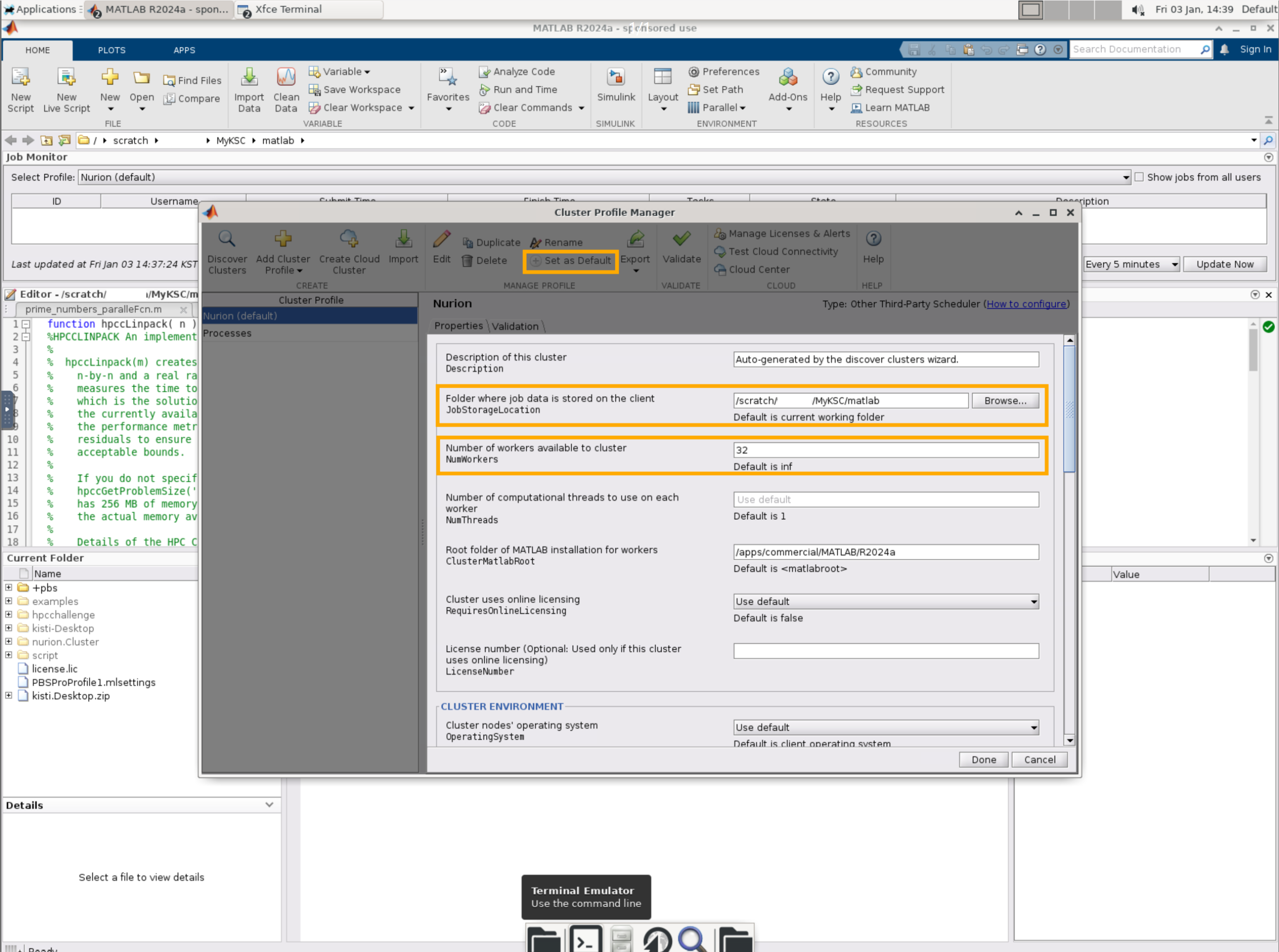The width and height of the screenshot is (1279, 952).
Task: Expand the +pbs folder
Action: pos(8,587)
